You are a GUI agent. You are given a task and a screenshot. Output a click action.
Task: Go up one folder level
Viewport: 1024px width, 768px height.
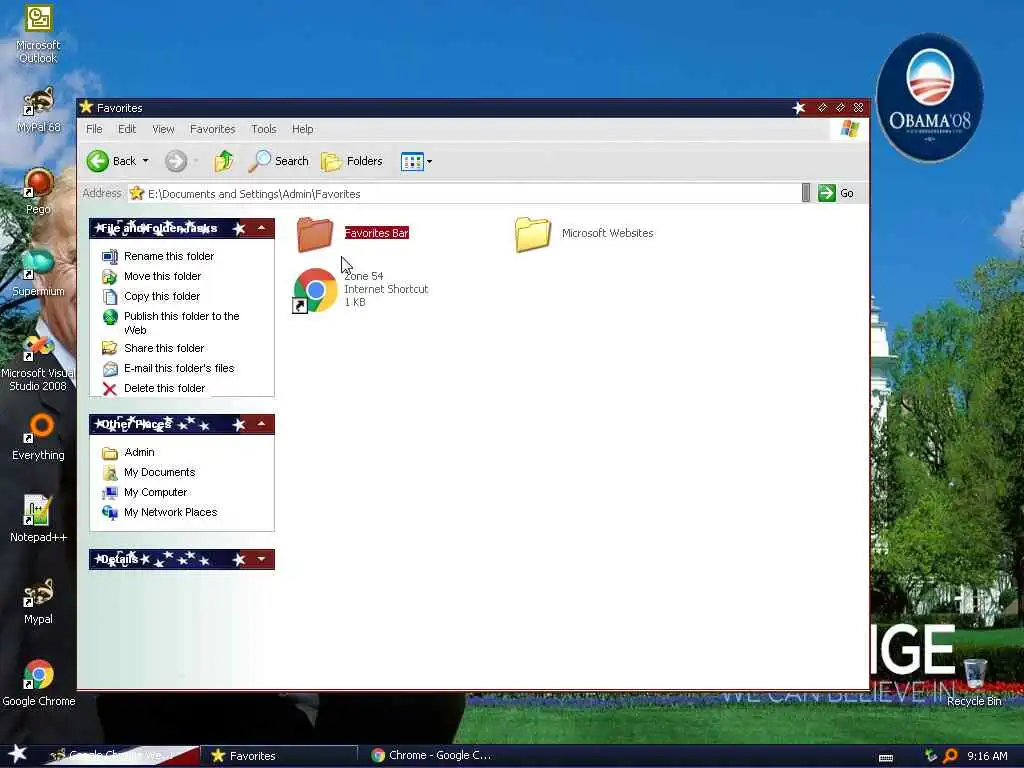point(223,161)
